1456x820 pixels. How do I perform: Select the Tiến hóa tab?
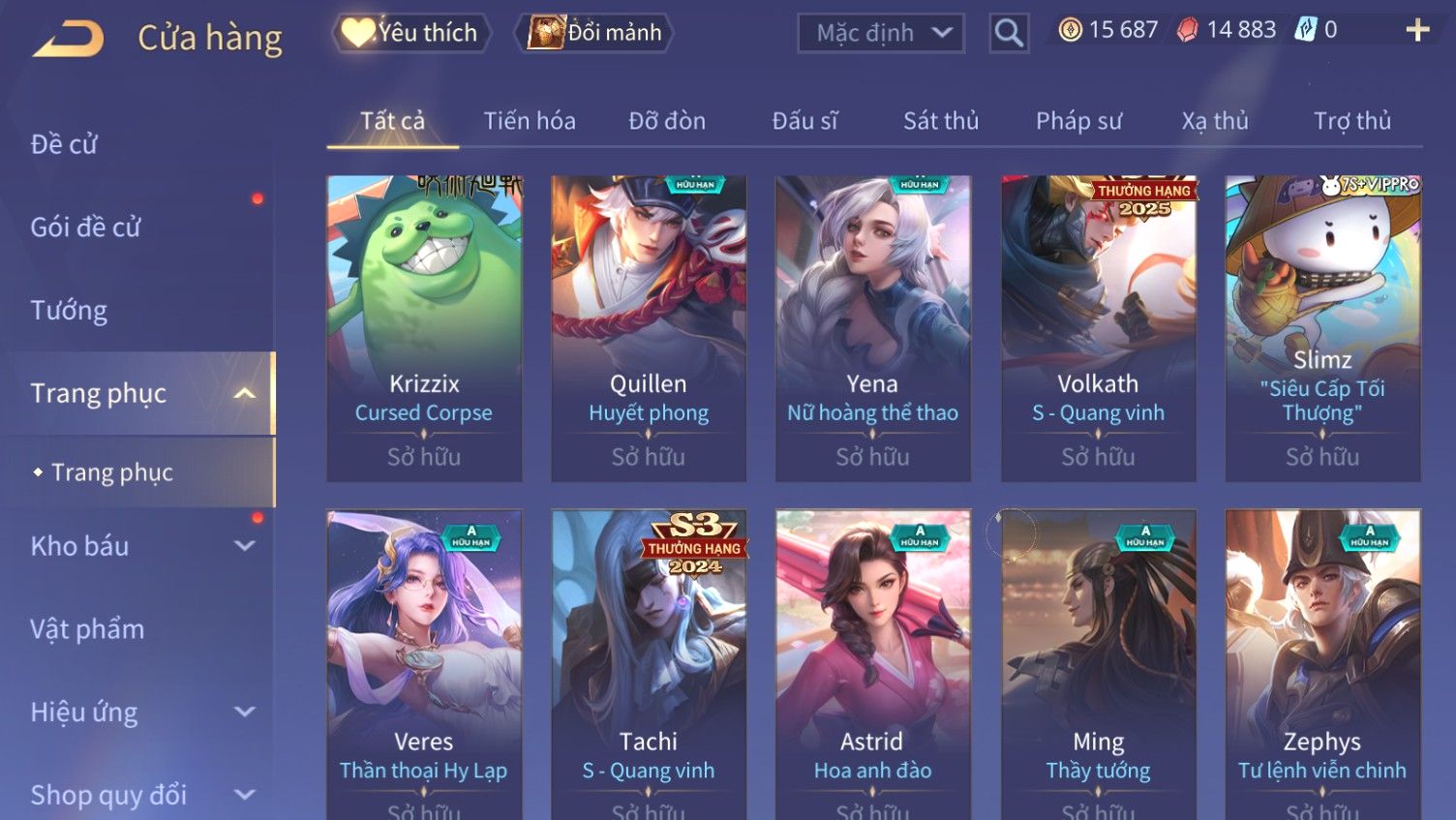click(530, 121)
